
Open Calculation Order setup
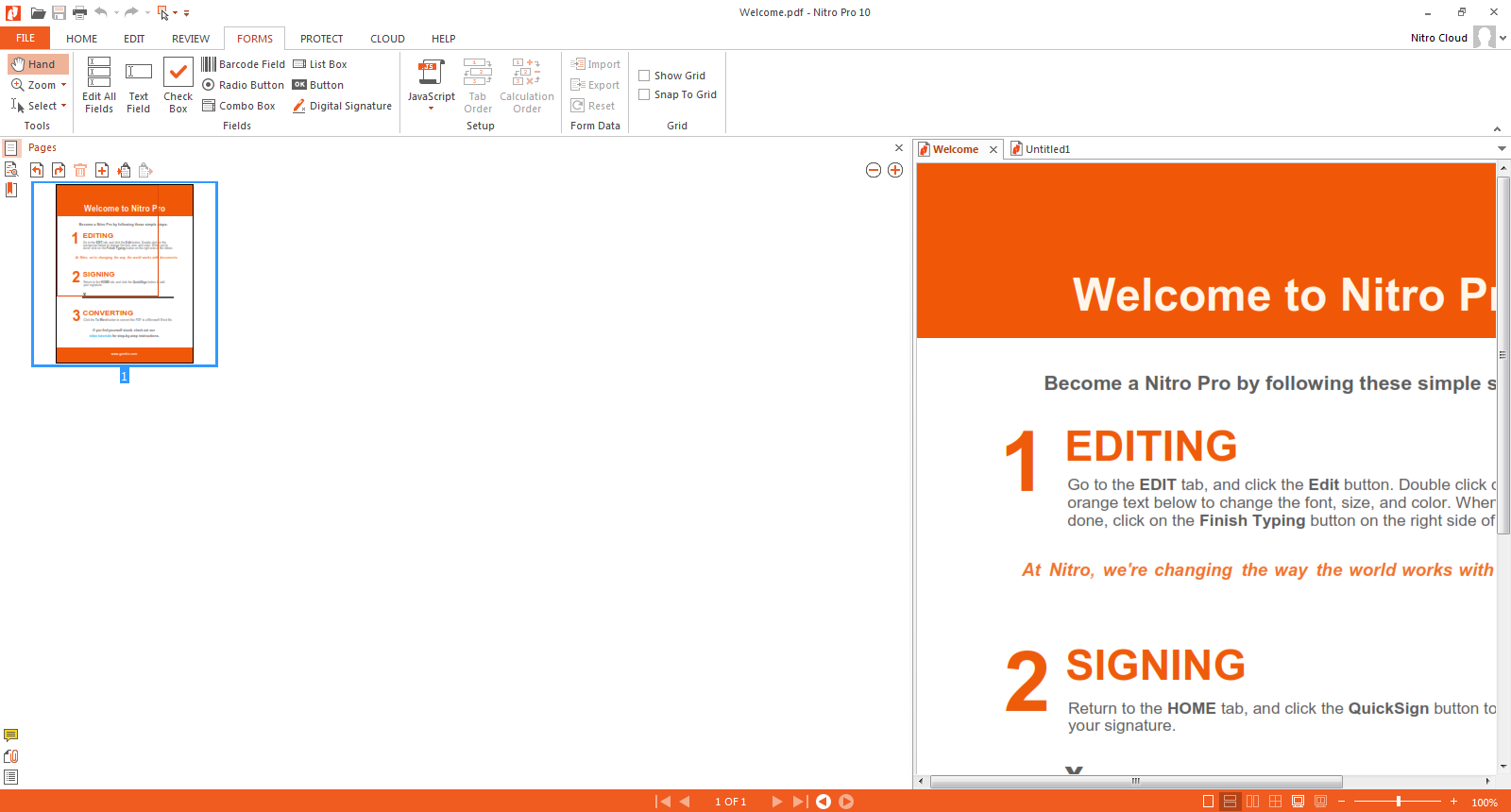[x=527, y=85]
